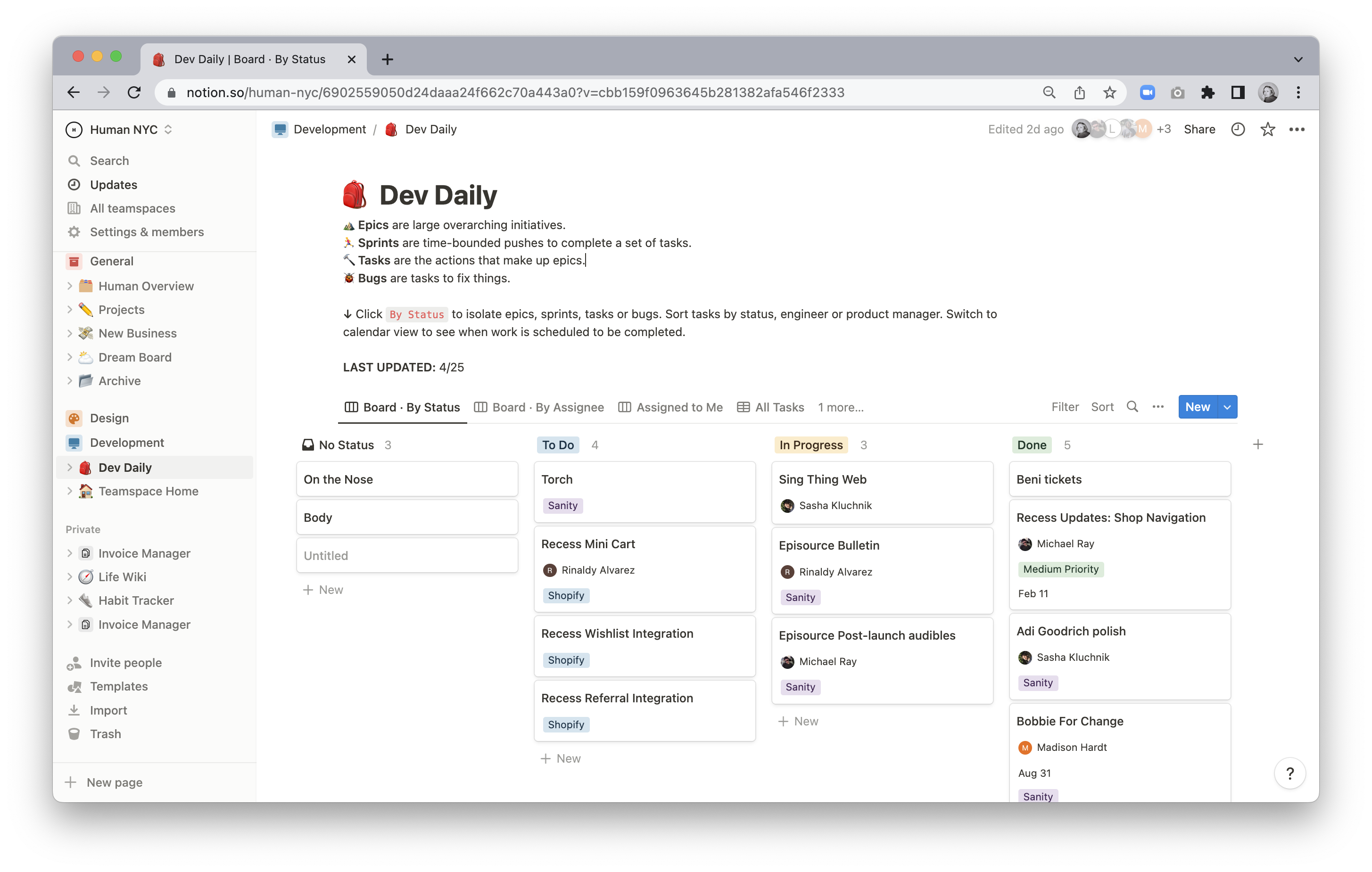Open the three-dot page options menu

coord(1297,129)
